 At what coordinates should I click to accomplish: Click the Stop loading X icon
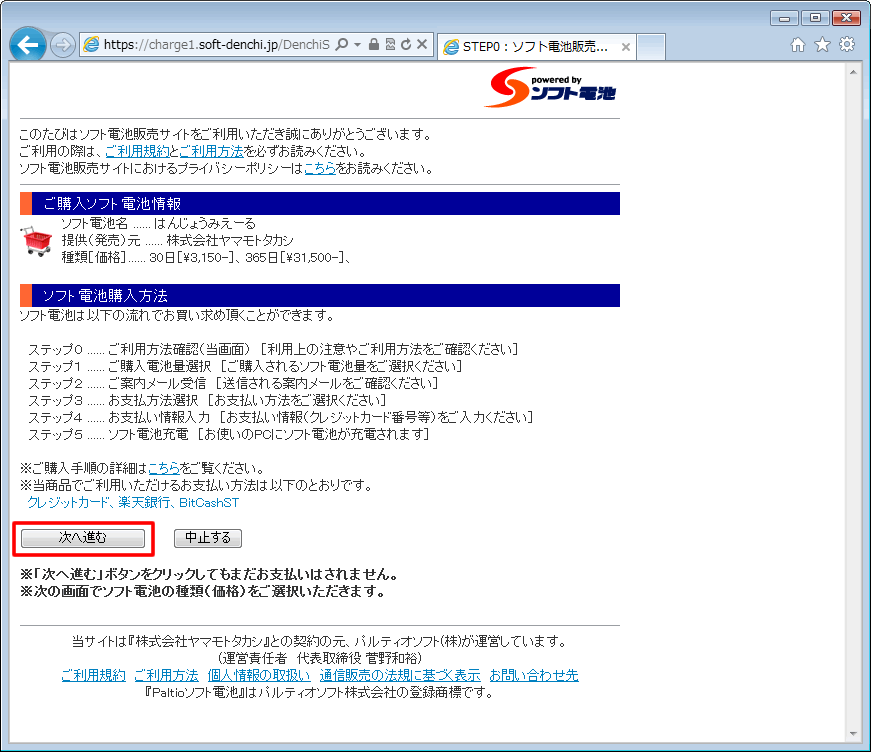point(422,45)
